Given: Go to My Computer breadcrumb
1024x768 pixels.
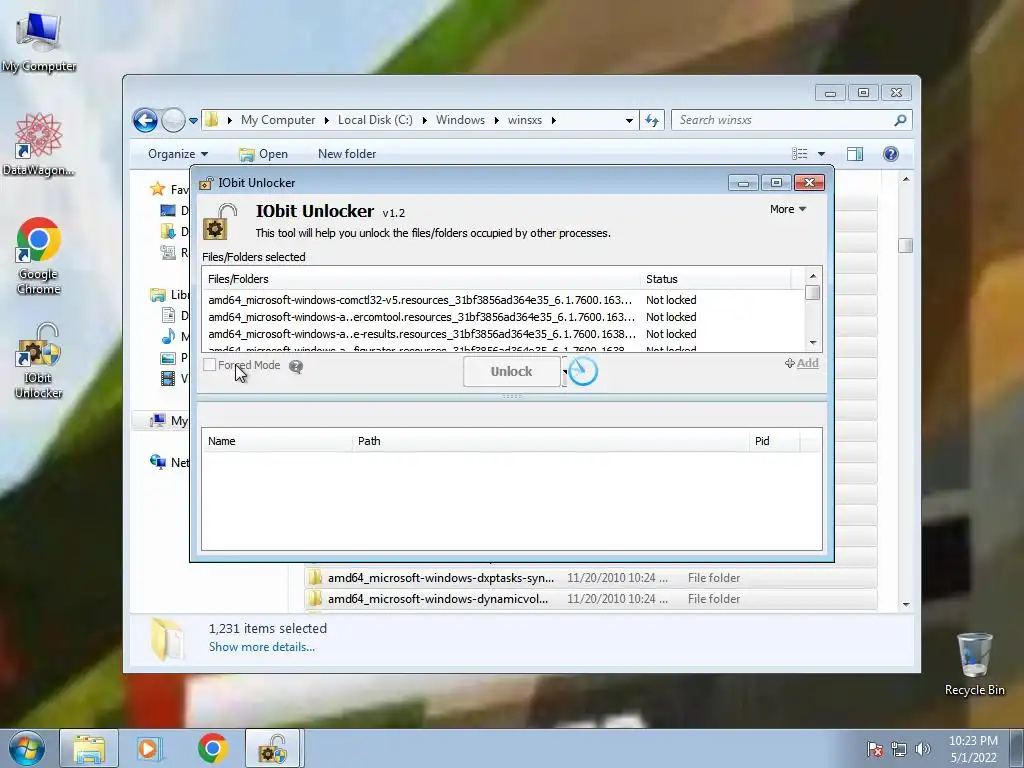Looking at the screenshot, I should [x=278, y=120].
